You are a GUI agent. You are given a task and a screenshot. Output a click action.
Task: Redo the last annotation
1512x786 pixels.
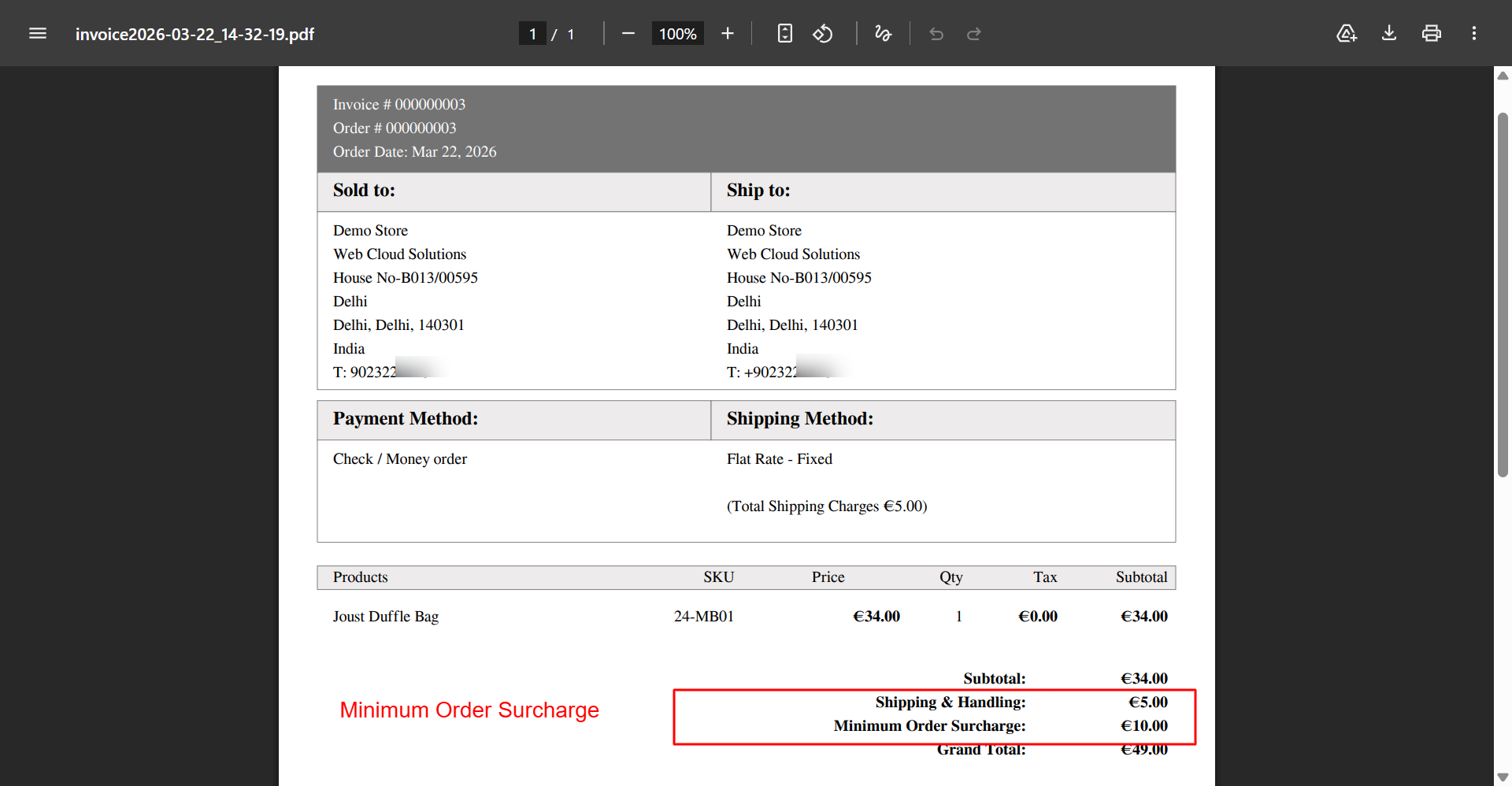974,33
